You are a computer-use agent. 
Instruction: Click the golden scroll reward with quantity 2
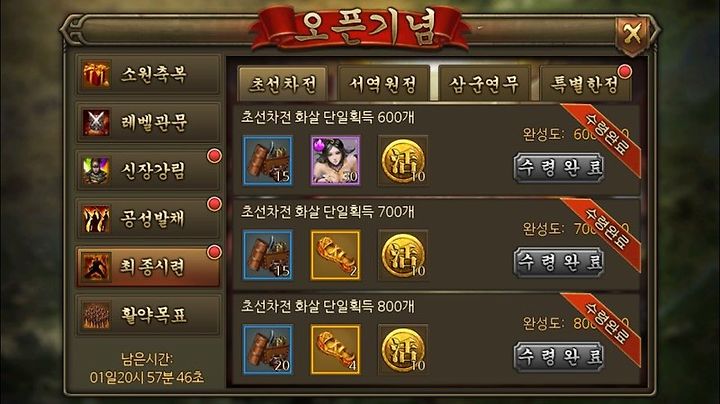pos(335,255)
